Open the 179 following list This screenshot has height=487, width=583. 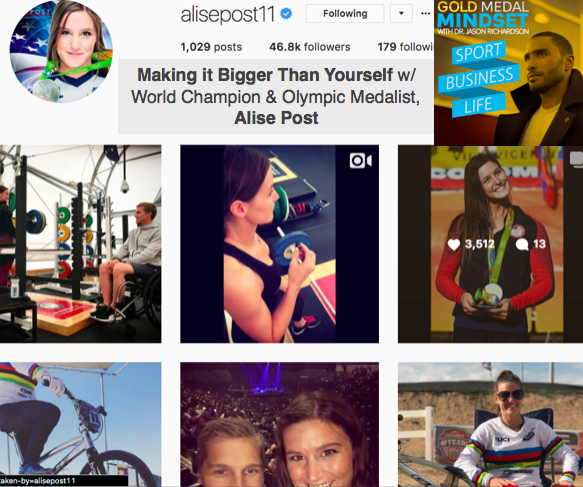point(406,47)
